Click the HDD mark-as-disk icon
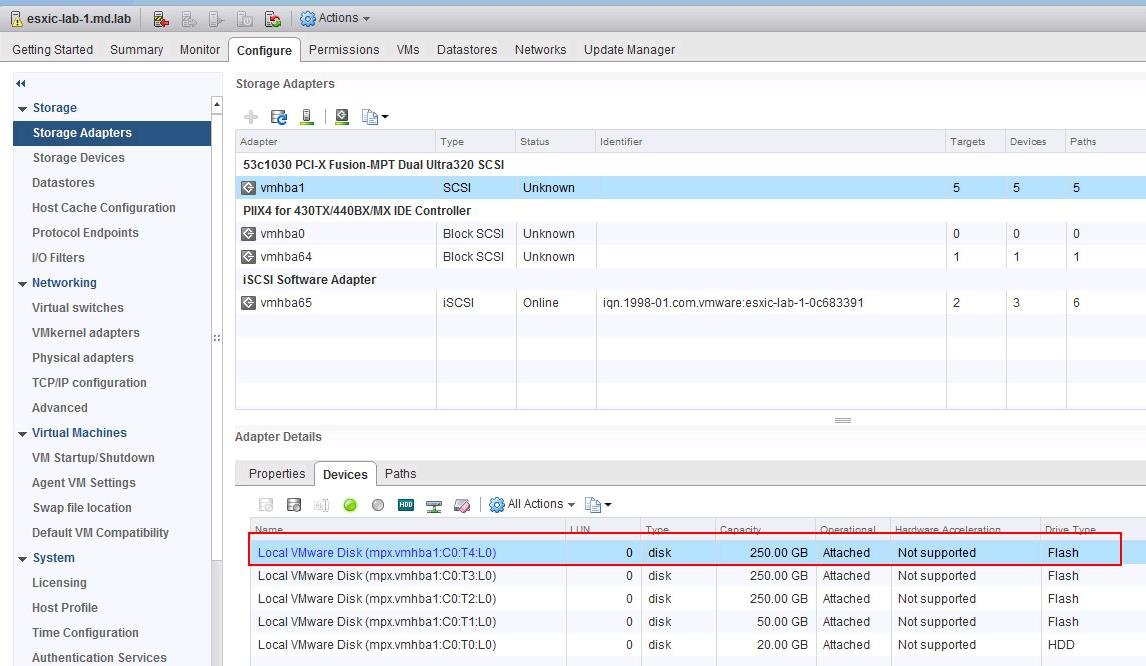The height and width of the screenshot is (666, 1146). pos(406,504)
